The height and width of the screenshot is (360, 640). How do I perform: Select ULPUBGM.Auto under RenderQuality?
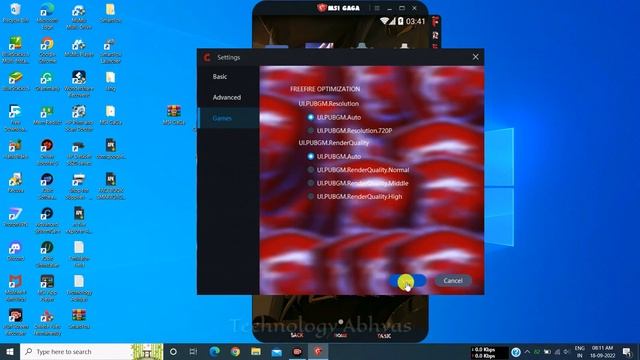point(311,156)
